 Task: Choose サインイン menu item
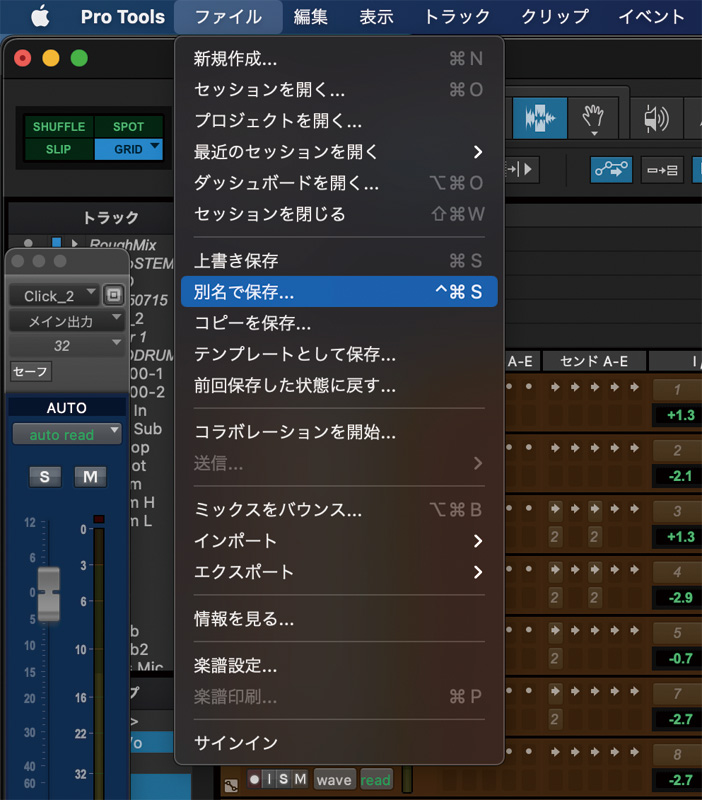coord(339,743)
